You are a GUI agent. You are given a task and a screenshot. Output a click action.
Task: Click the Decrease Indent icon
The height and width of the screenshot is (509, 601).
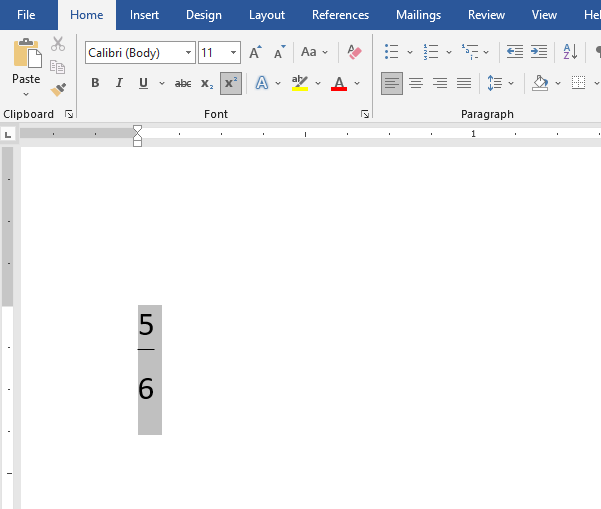[515, 52]
